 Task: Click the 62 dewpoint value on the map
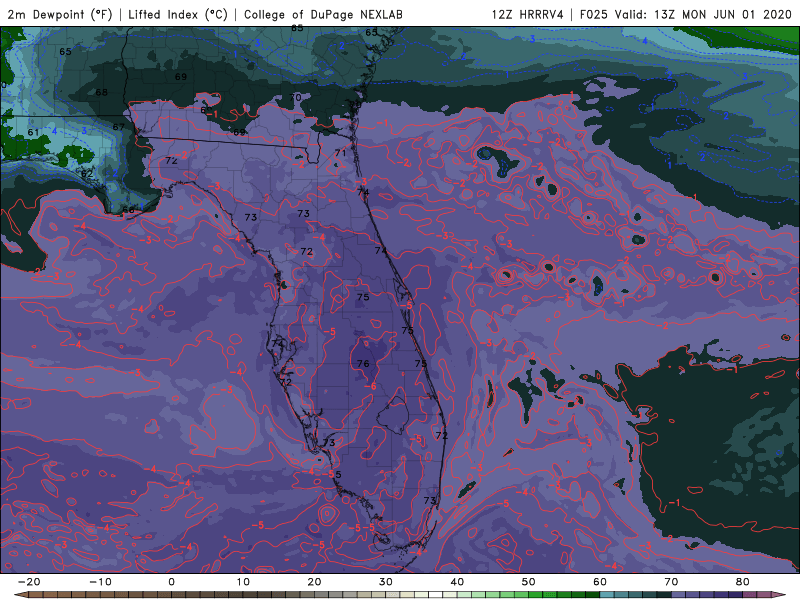(87, 173)
